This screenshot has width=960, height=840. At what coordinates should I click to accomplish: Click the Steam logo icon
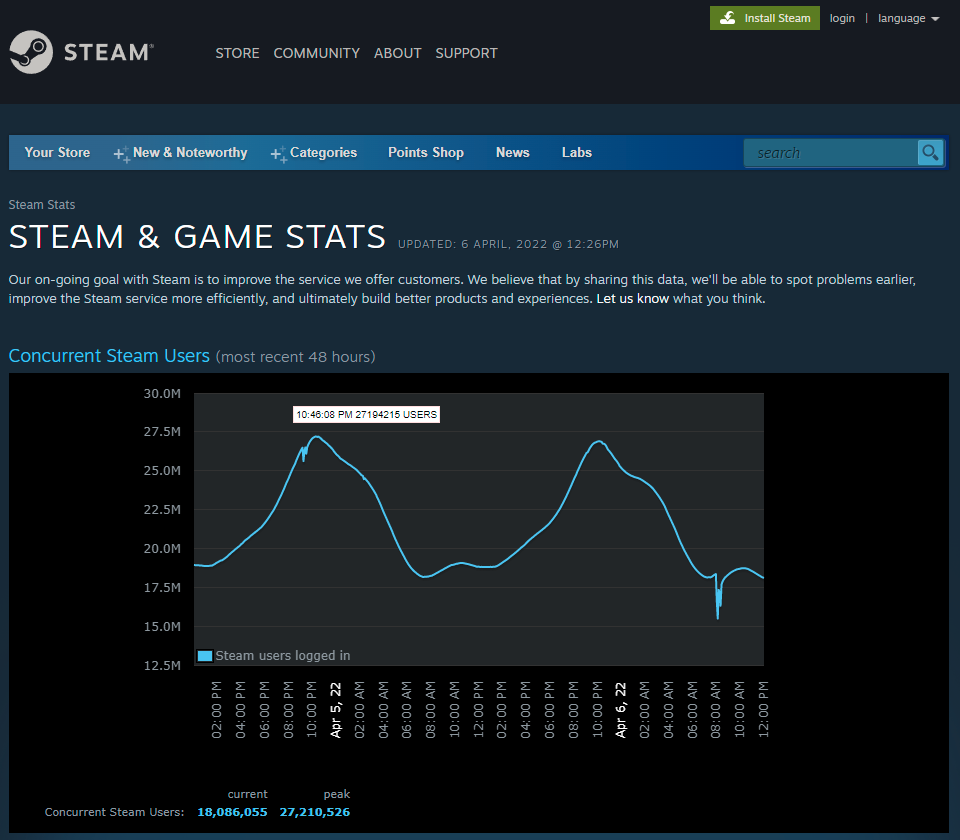click(31, 52)
